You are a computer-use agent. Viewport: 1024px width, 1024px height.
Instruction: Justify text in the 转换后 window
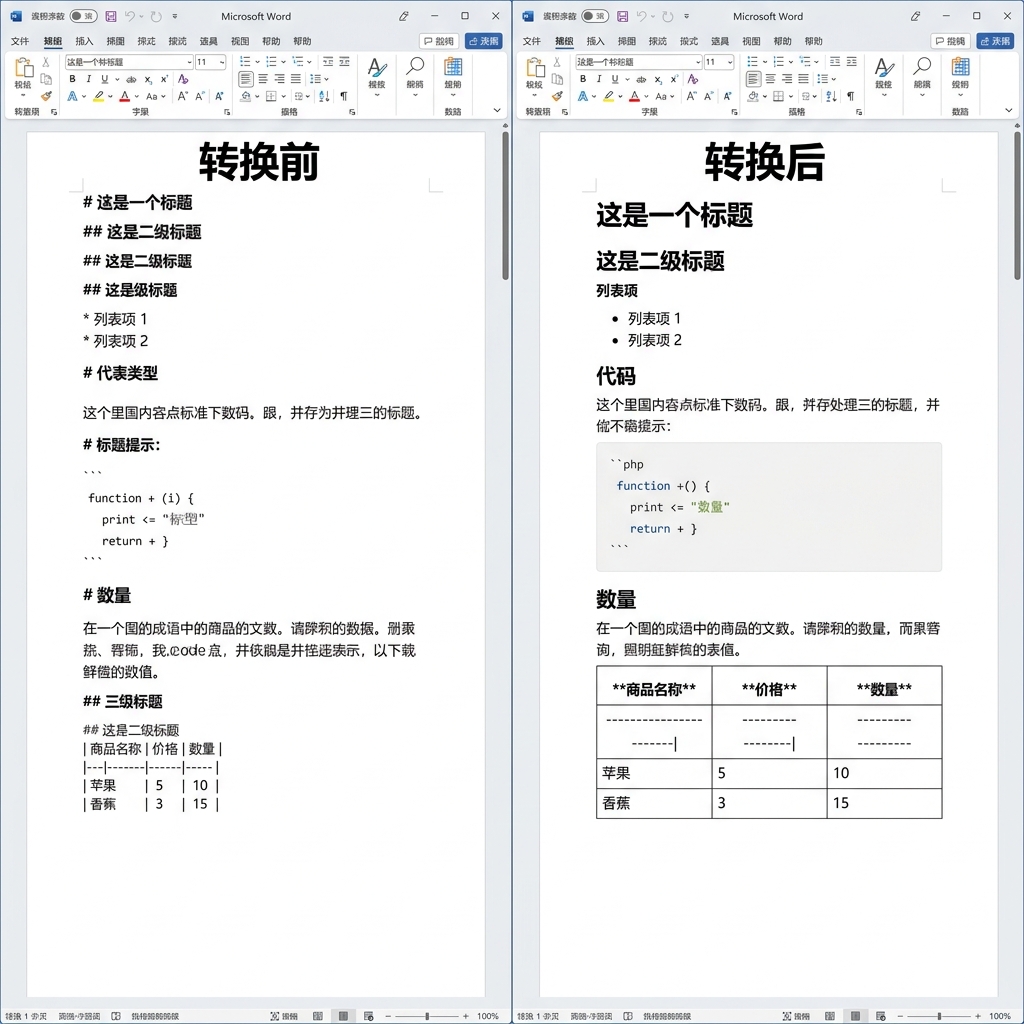click(x=803, y=79)
